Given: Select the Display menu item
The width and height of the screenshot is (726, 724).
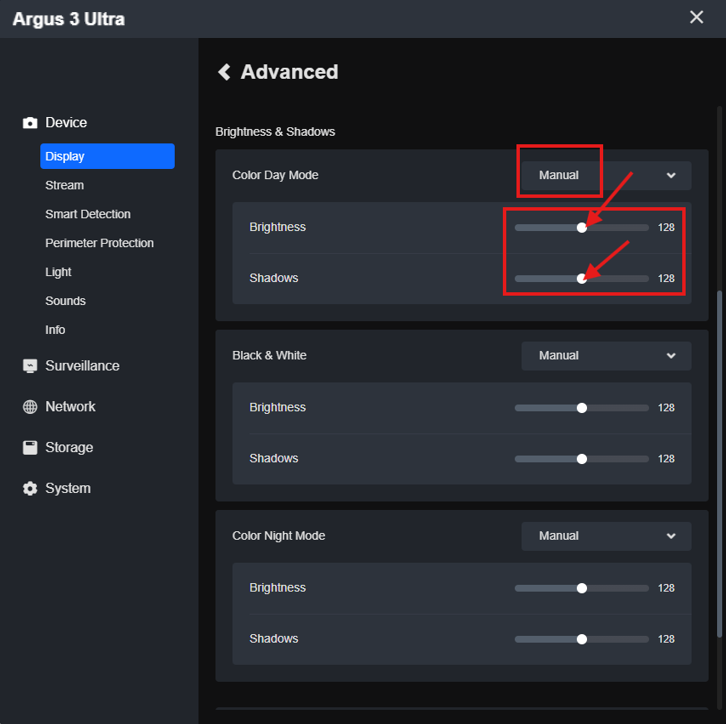Looking at the screenshot, I should pyautogui.click(x=107, y=156).
